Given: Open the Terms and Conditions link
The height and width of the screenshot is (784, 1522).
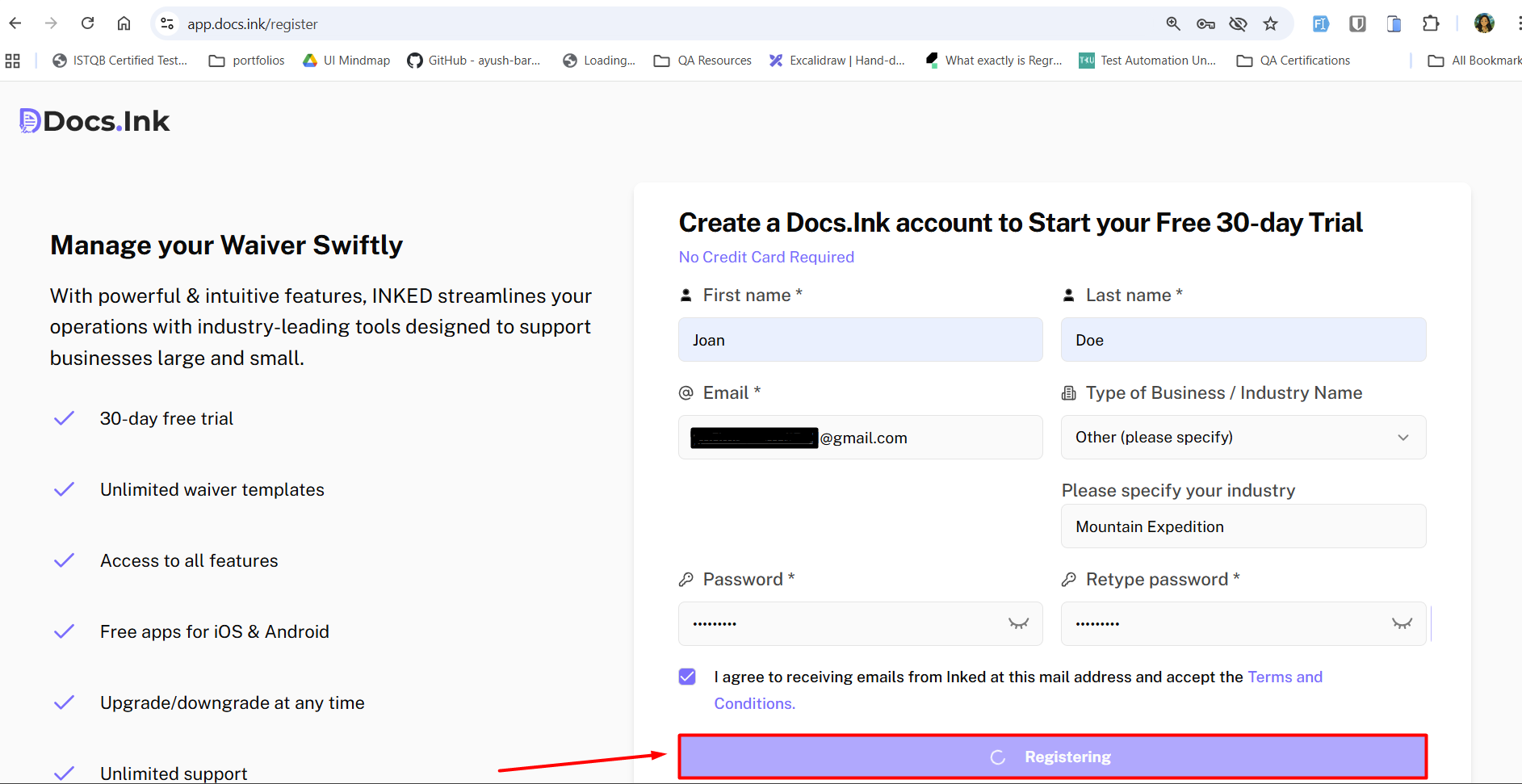Looking at the screenshot, I should pyautogui.click(x=1285, y=677).
